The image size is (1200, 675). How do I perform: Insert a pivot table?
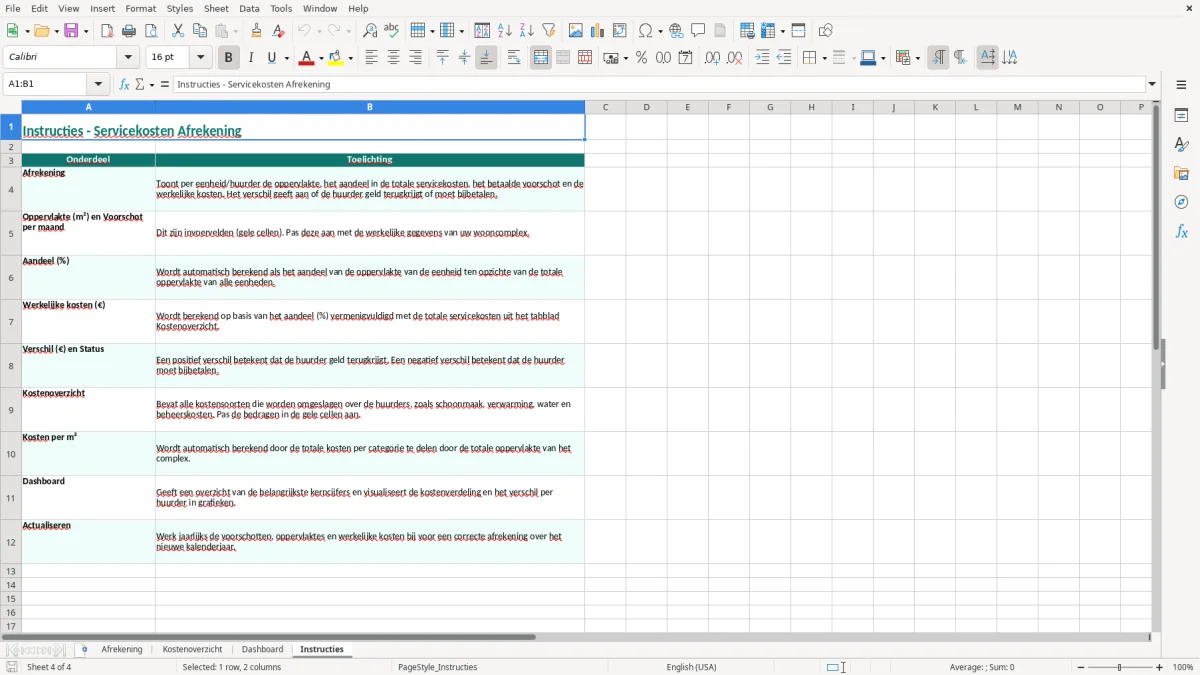(x=620, y=31)
